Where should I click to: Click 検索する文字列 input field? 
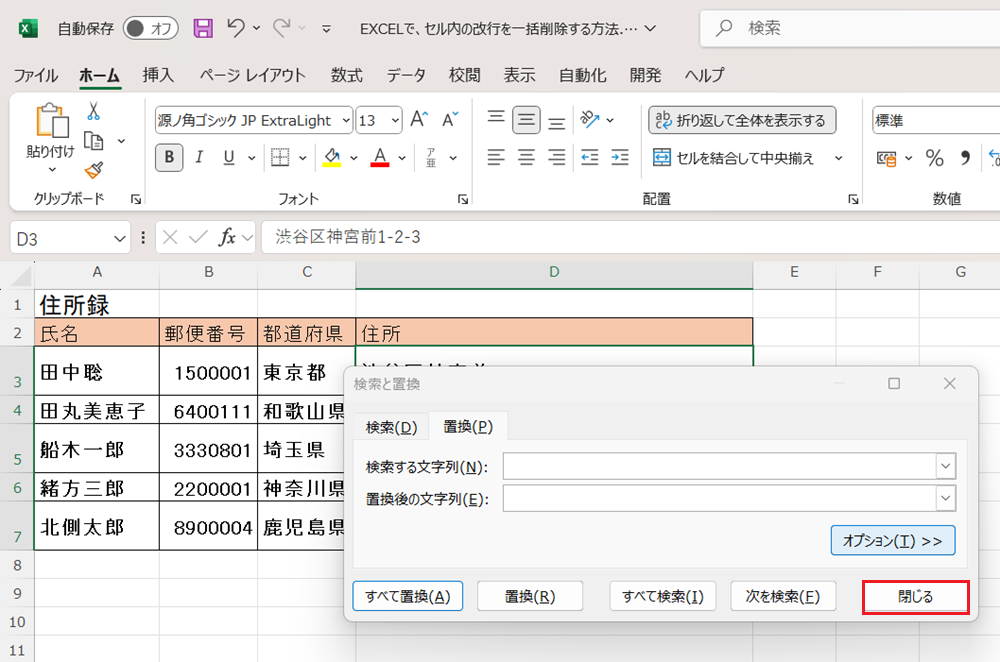coord(719,466)
